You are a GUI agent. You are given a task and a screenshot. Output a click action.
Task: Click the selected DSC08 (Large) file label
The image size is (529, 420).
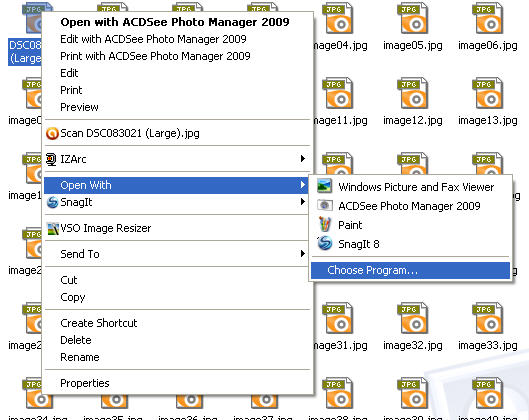(25, 52)
